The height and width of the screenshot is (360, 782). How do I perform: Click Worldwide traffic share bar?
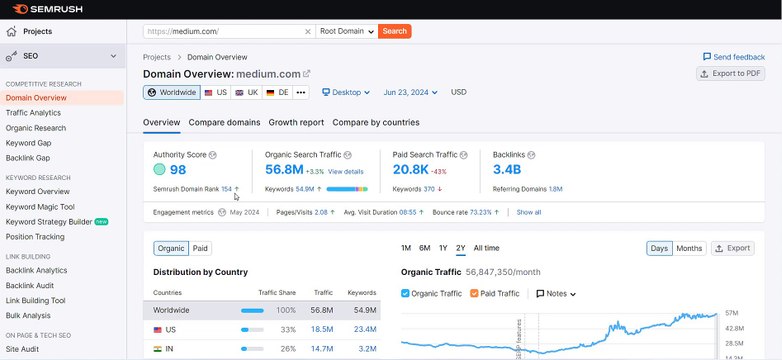point(252,310)
